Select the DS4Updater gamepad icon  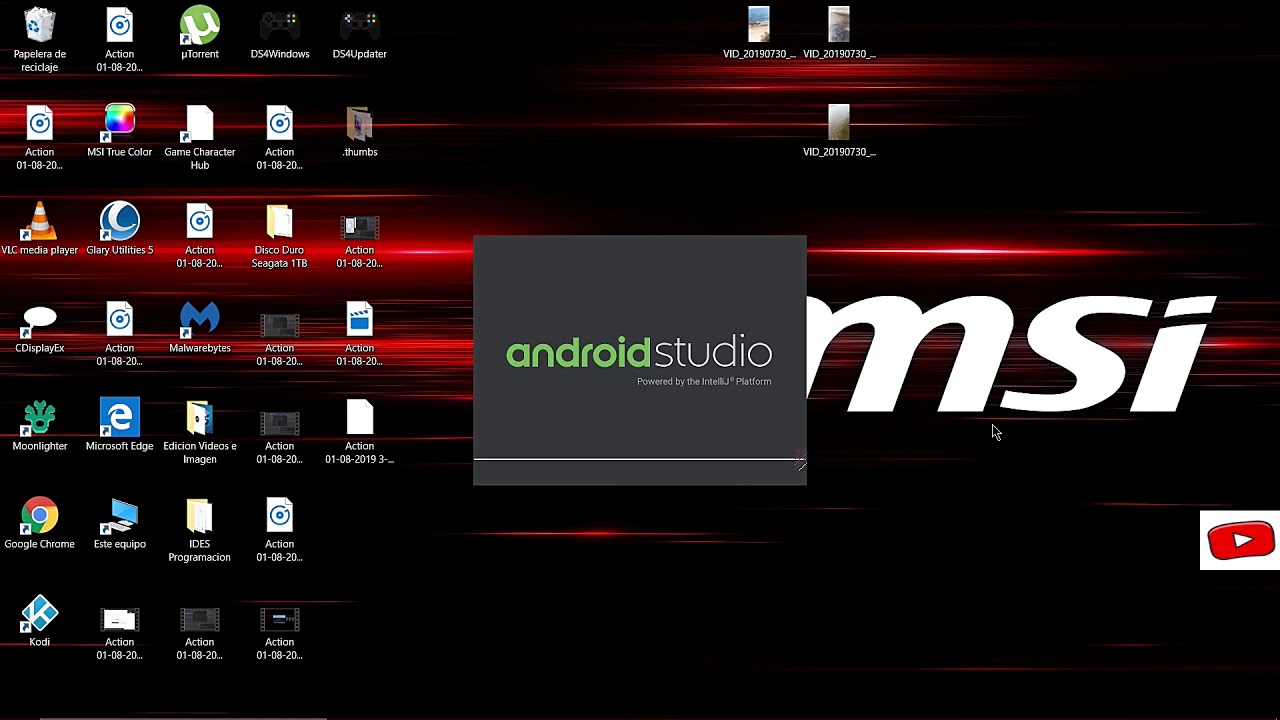(360, 25)
